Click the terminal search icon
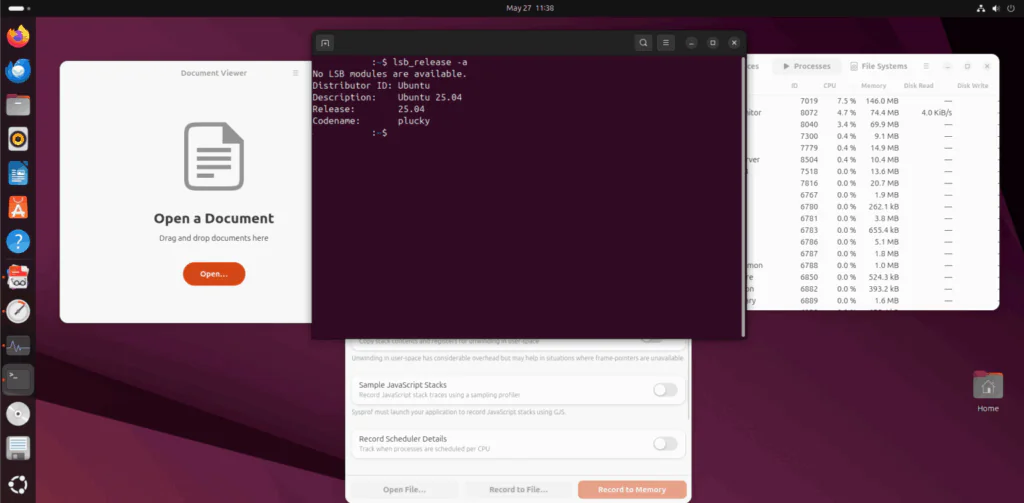This screenshot has height=503, width=1024. point(643,43)
